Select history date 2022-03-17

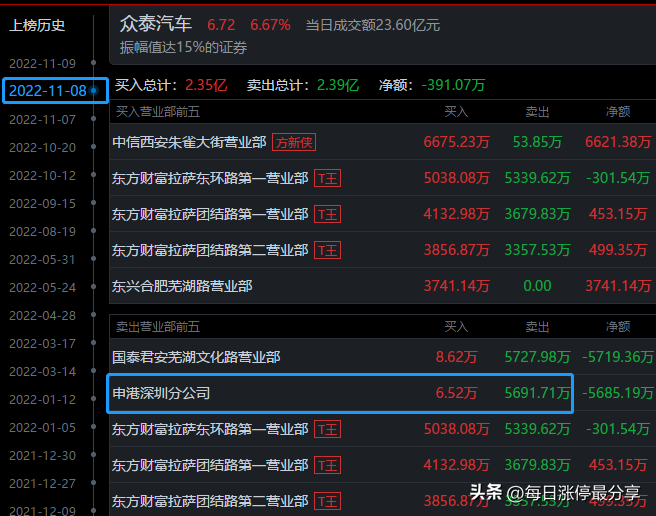coord(42,344)
